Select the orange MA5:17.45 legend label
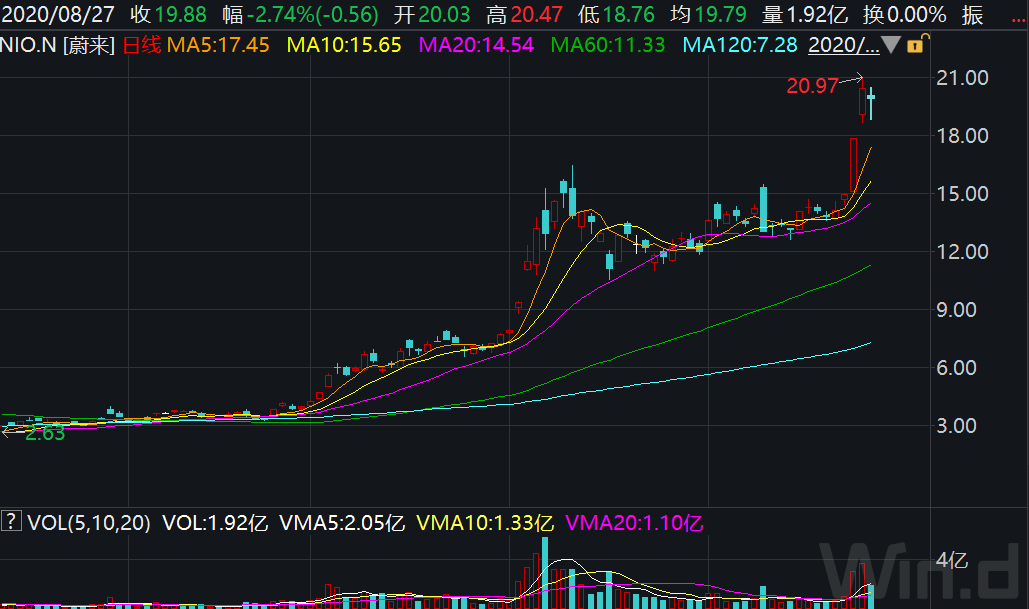This screenshot has height=609, width=1029. click(x=218, y=45)
